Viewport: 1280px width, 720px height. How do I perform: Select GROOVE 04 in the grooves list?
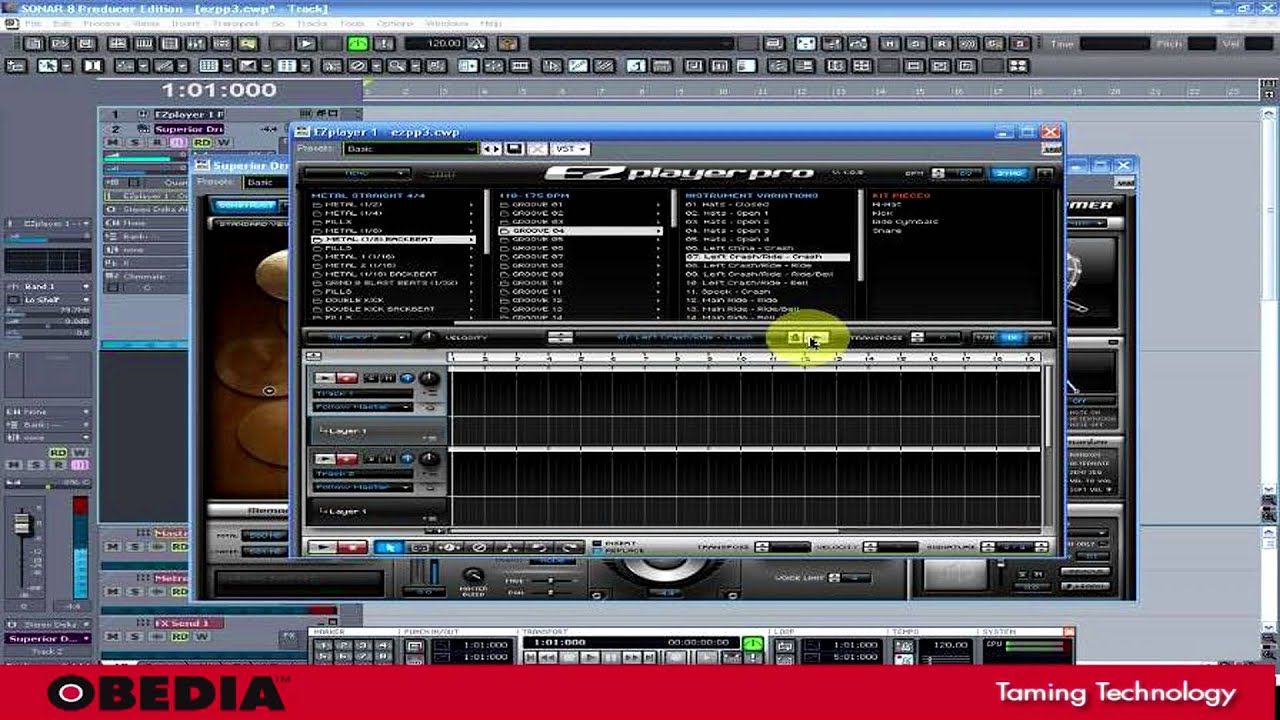[580, 231]
